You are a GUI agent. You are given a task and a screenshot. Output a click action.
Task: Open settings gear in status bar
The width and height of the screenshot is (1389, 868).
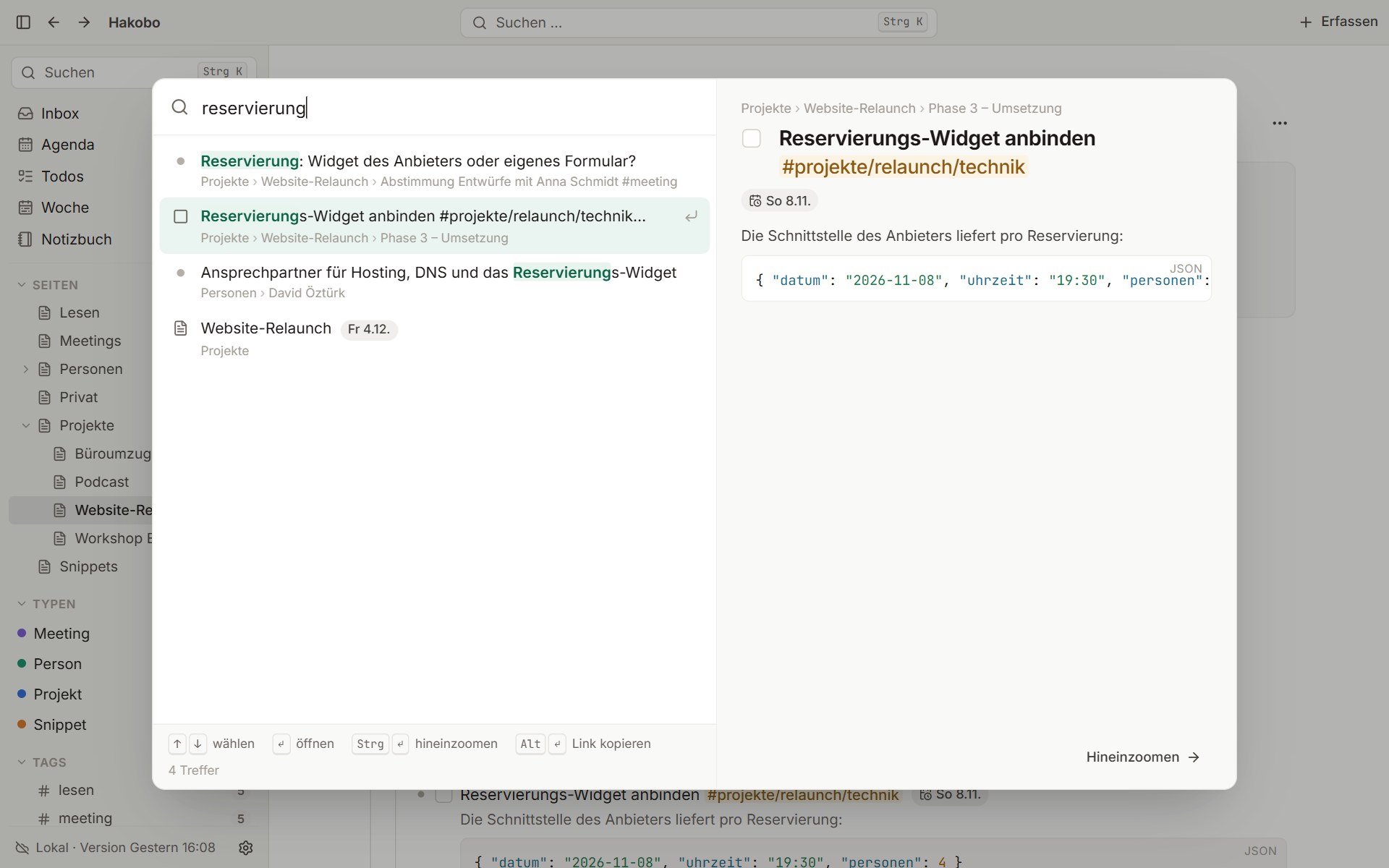point(246,848)
